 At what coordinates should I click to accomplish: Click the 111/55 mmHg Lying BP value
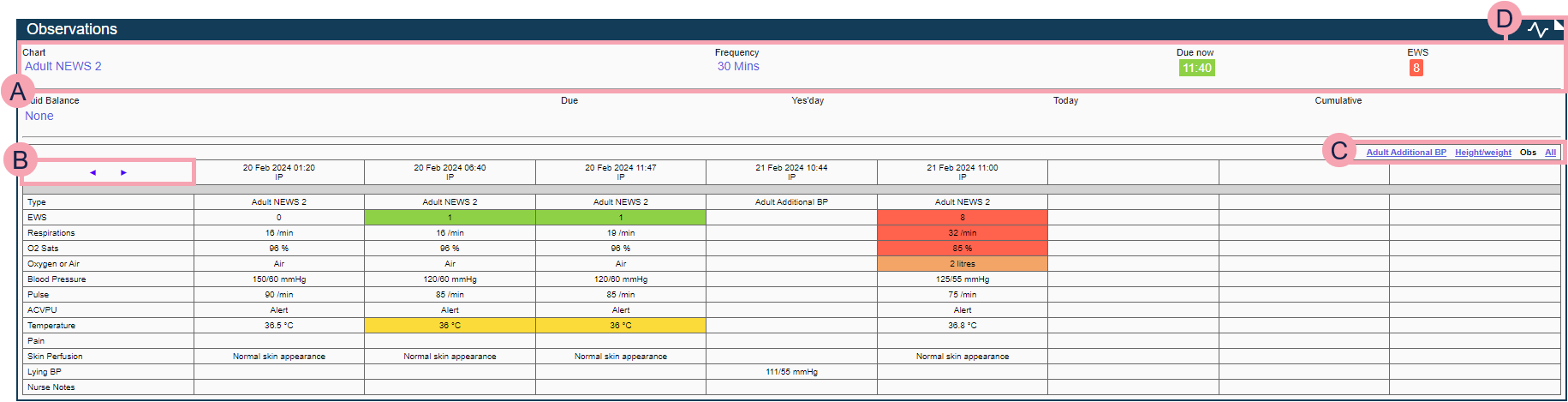point(791,372)
